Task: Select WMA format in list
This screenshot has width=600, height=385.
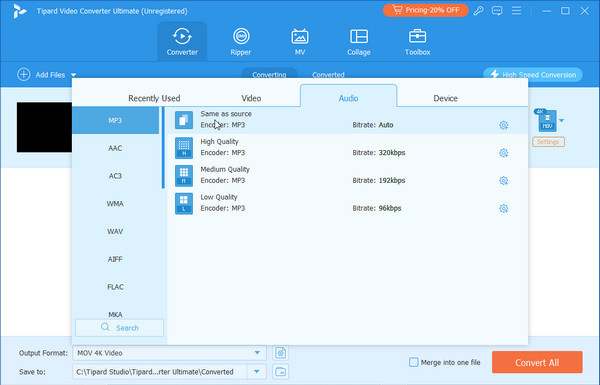Action: point(115,204)
